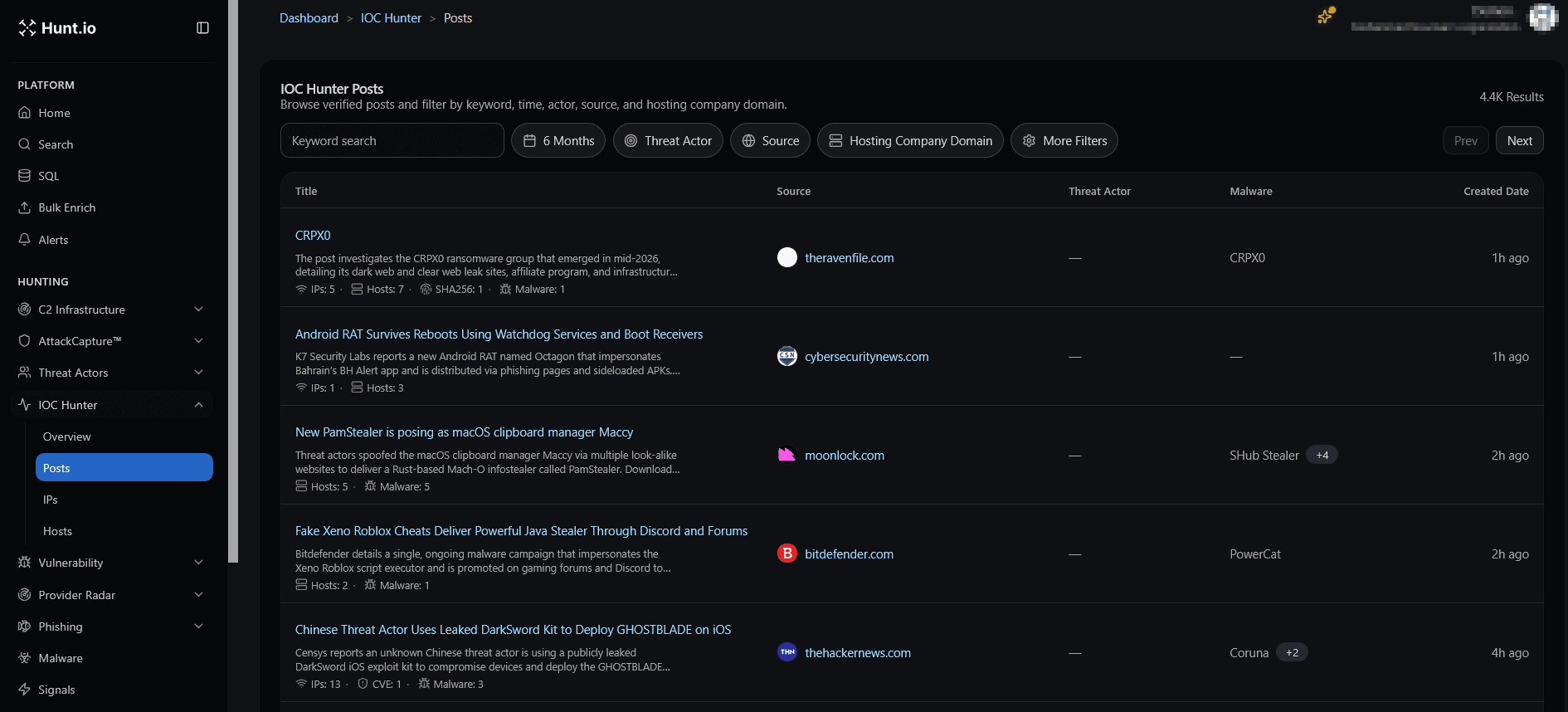Click the Provider Radar icon

25,595
